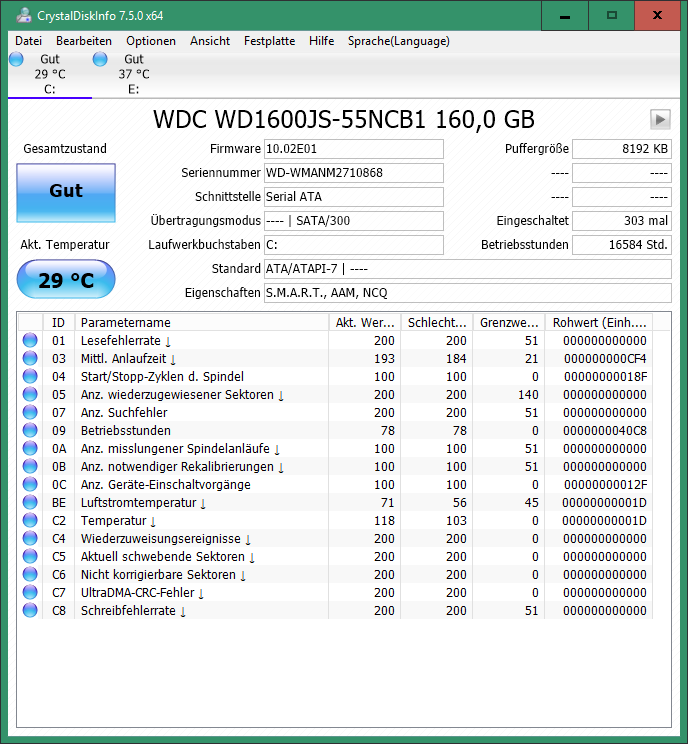Click the status orb for Luftstromtemperatur row

30,502
